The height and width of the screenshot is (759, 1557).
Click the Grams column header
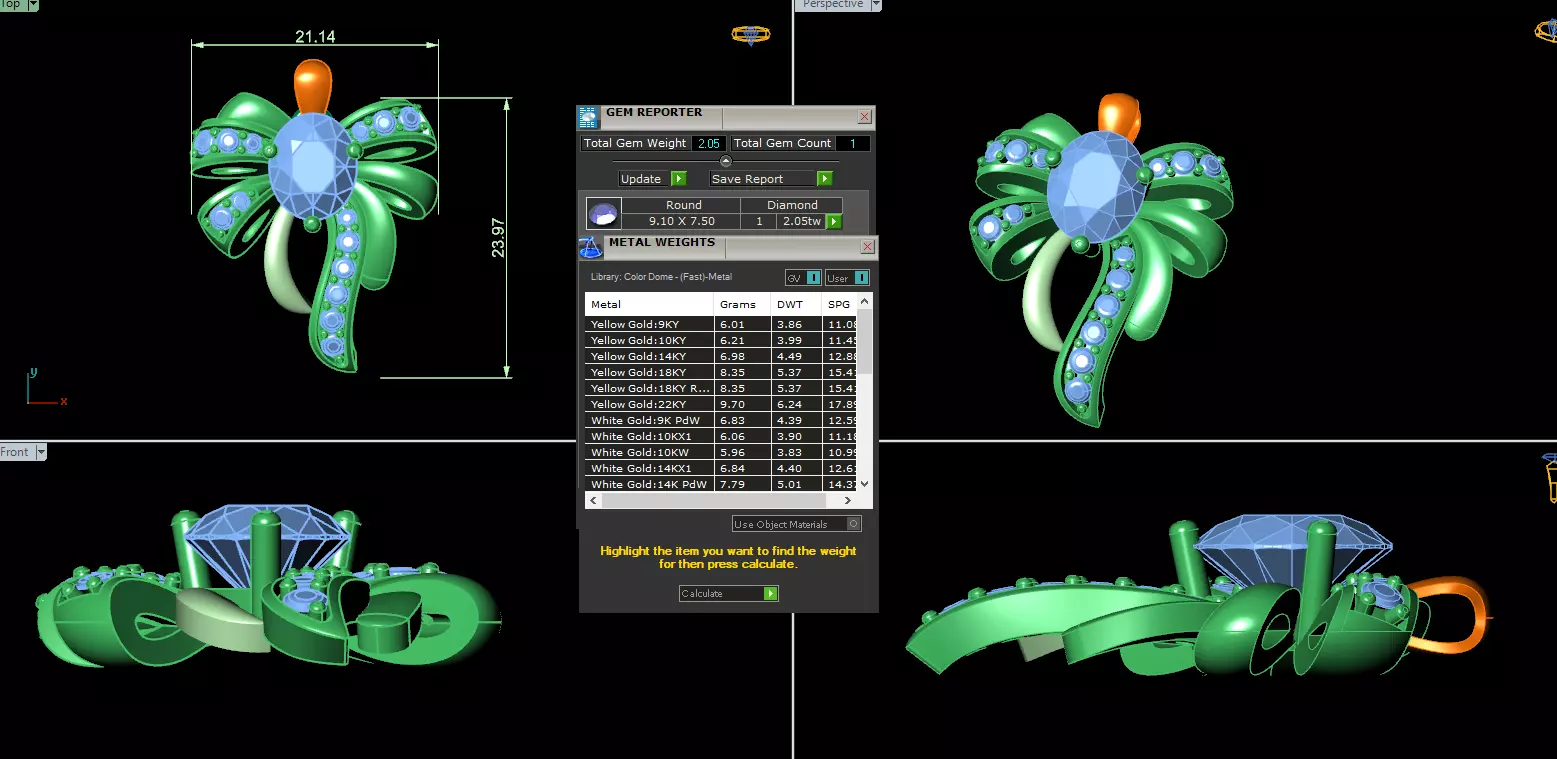coord(742,304)
